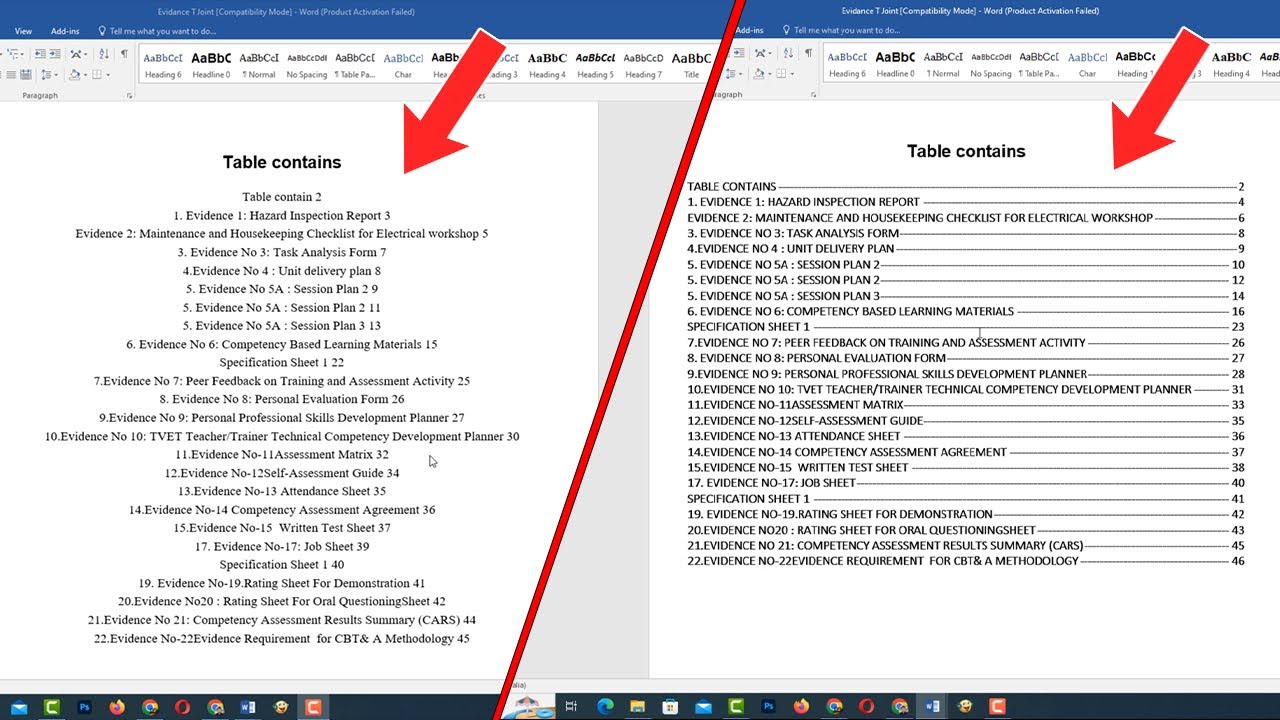Apply Heading 5 style in left window

click(595, 65)
